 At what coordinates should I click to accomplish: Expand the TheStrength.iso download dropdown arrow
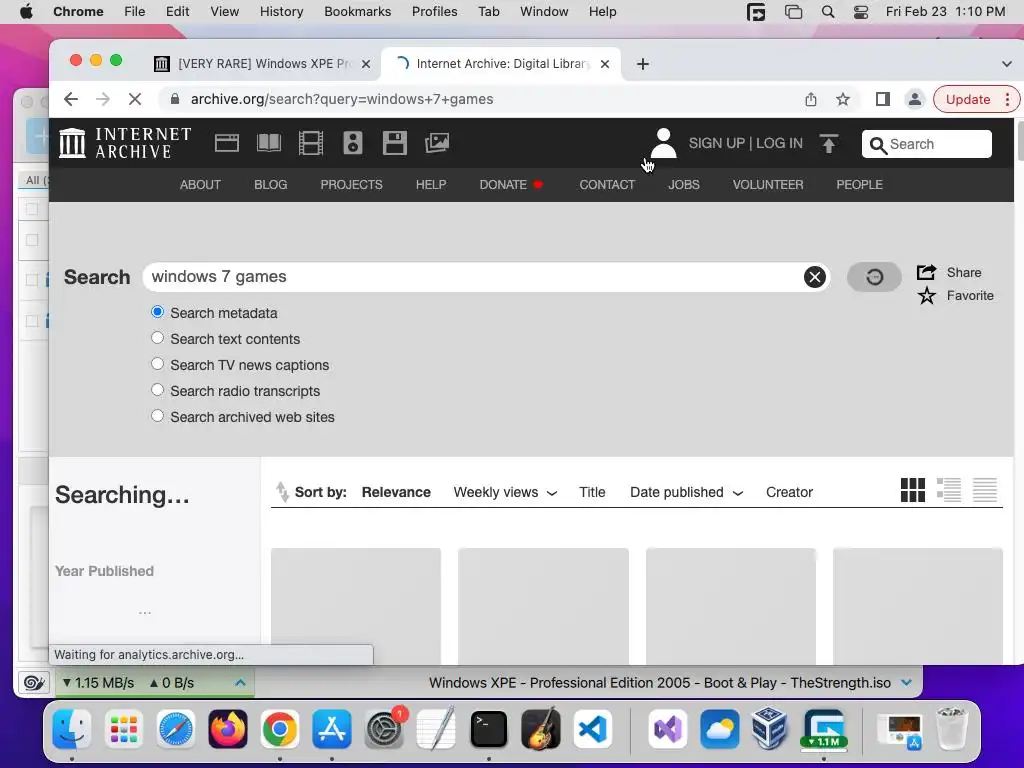[x=906, y=683]
